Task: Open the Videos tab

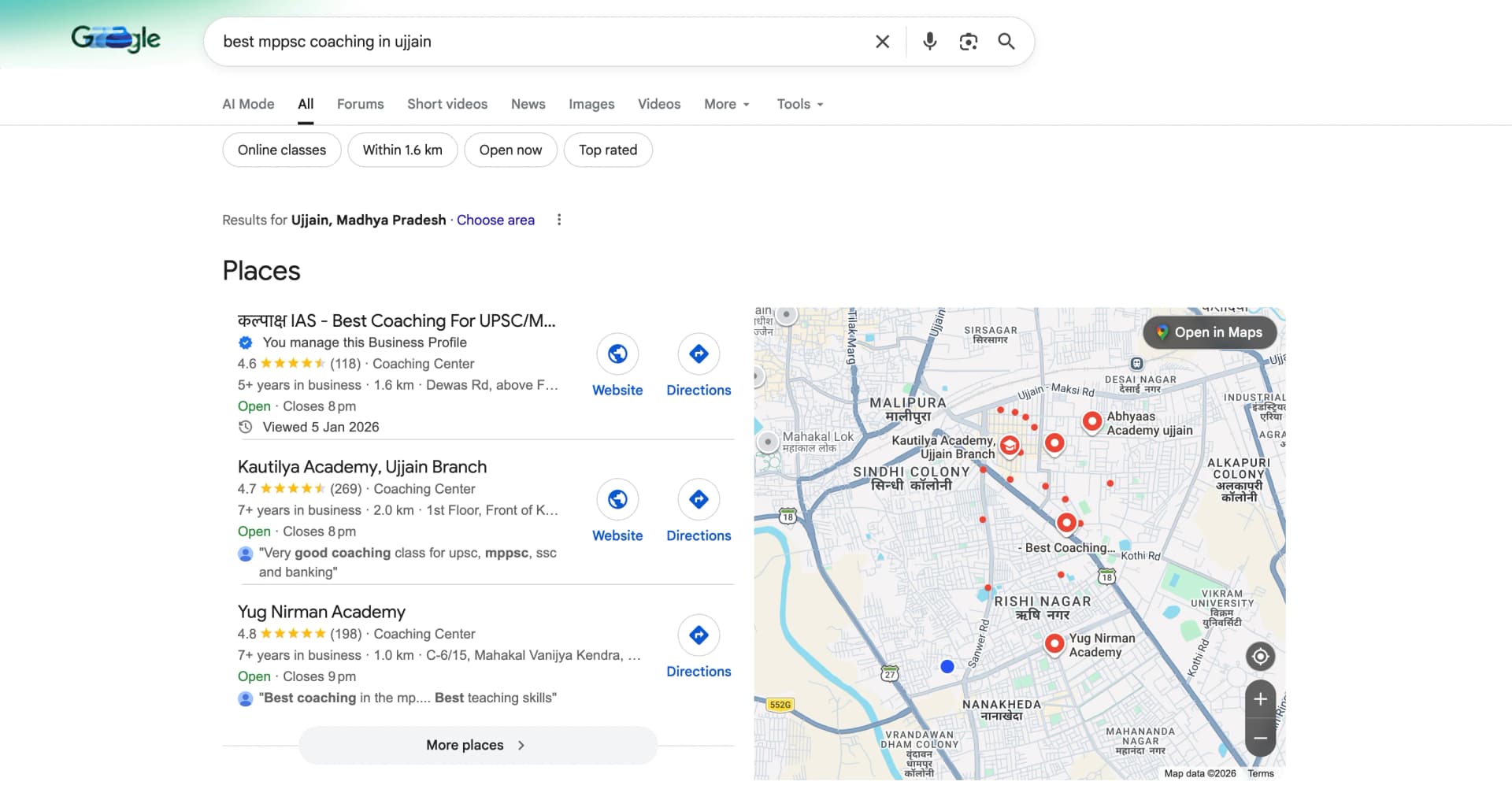Action: coord(659,104)
